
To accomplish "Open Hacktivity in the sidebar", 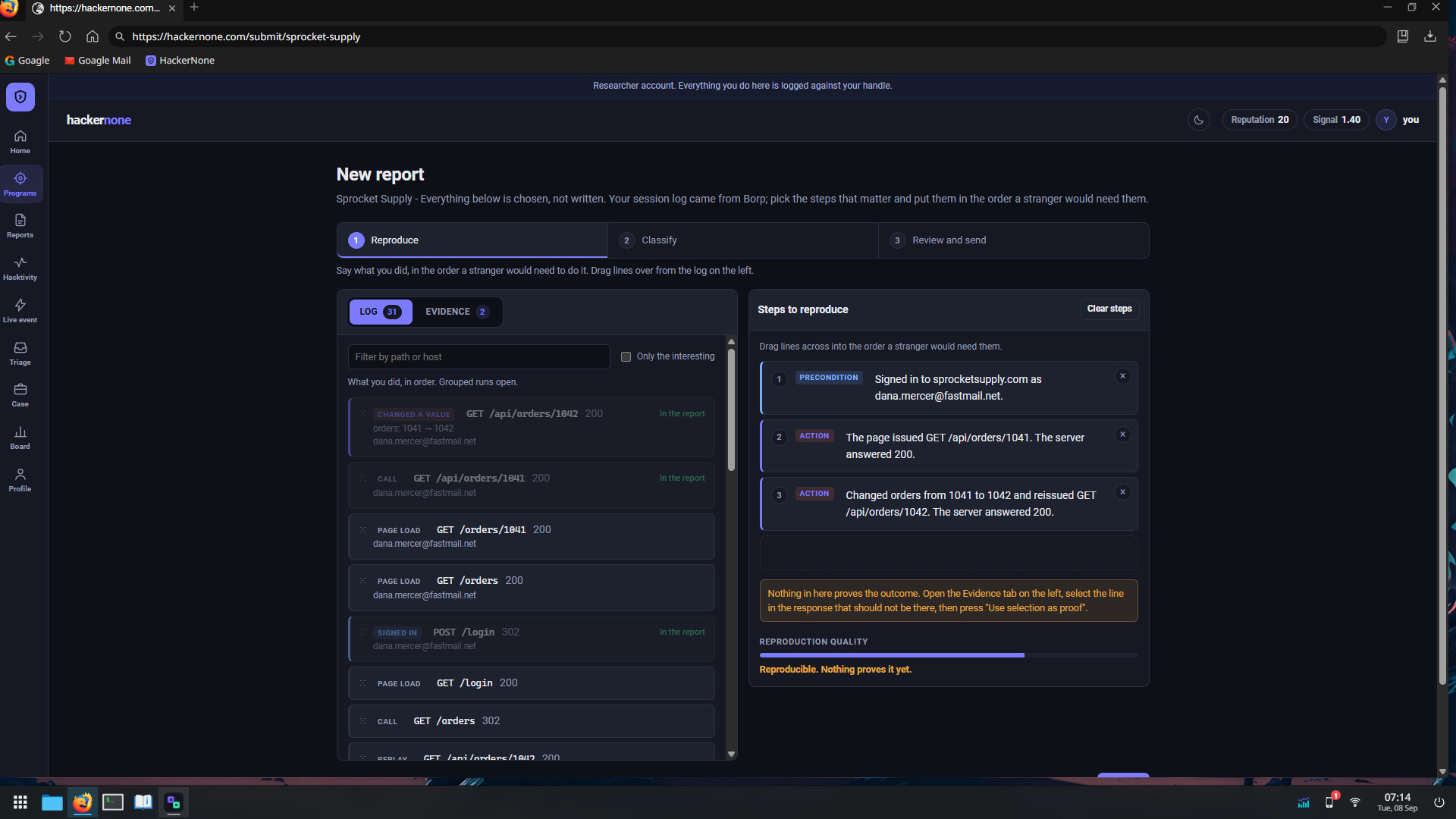I will point(20,268).
